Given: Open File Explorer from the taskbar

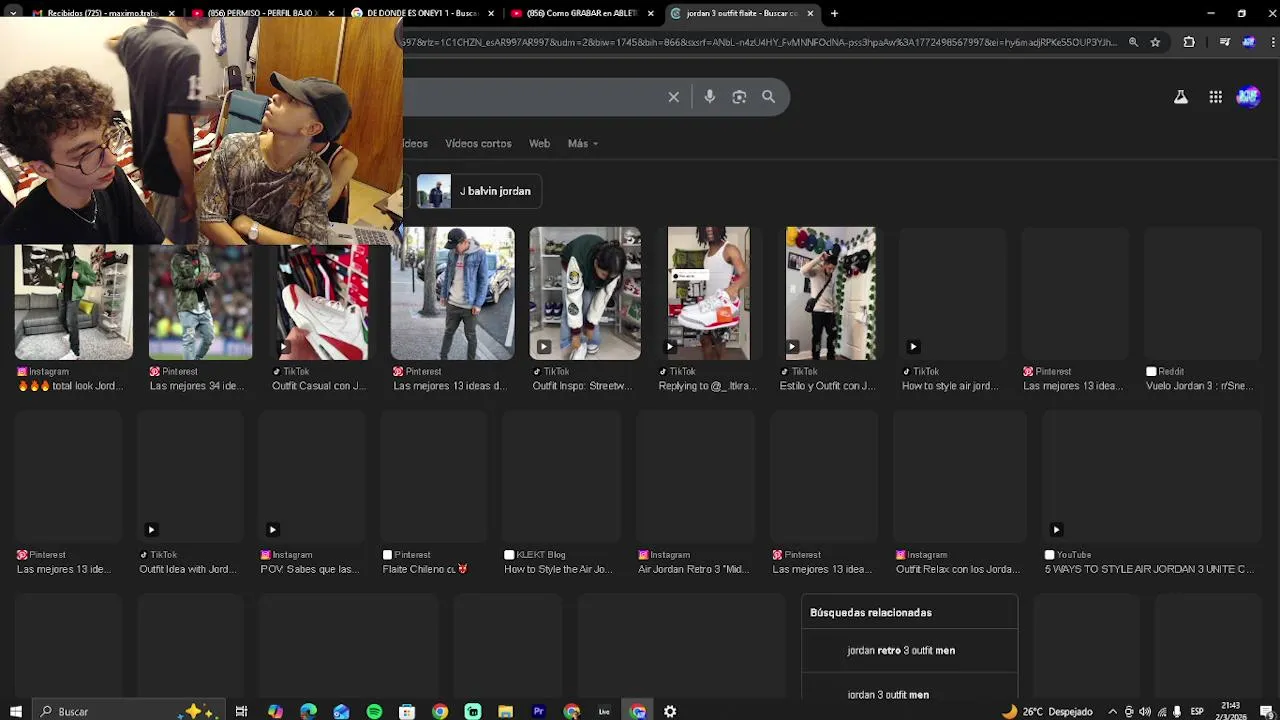Looking at the screenshot, I should (x=506, y=711).
